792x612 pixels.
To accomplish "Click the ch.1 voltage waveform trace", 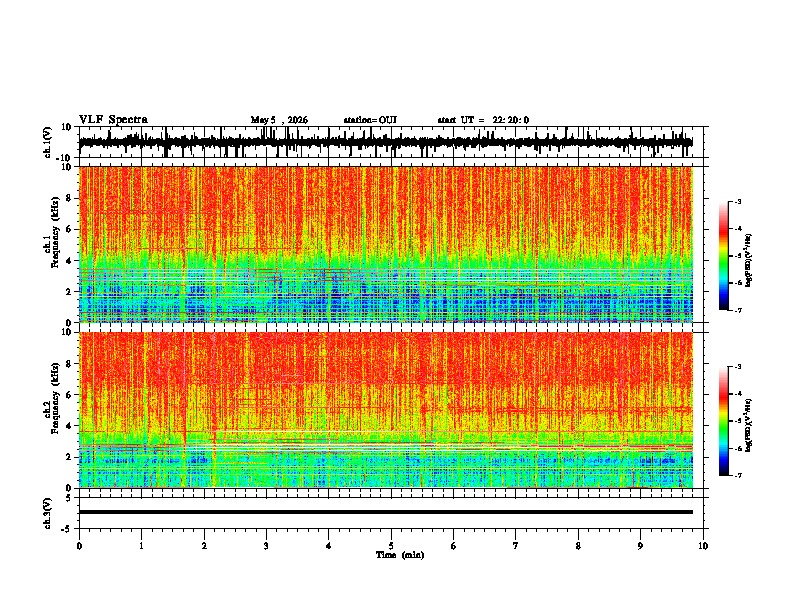I will click(385, 142).
